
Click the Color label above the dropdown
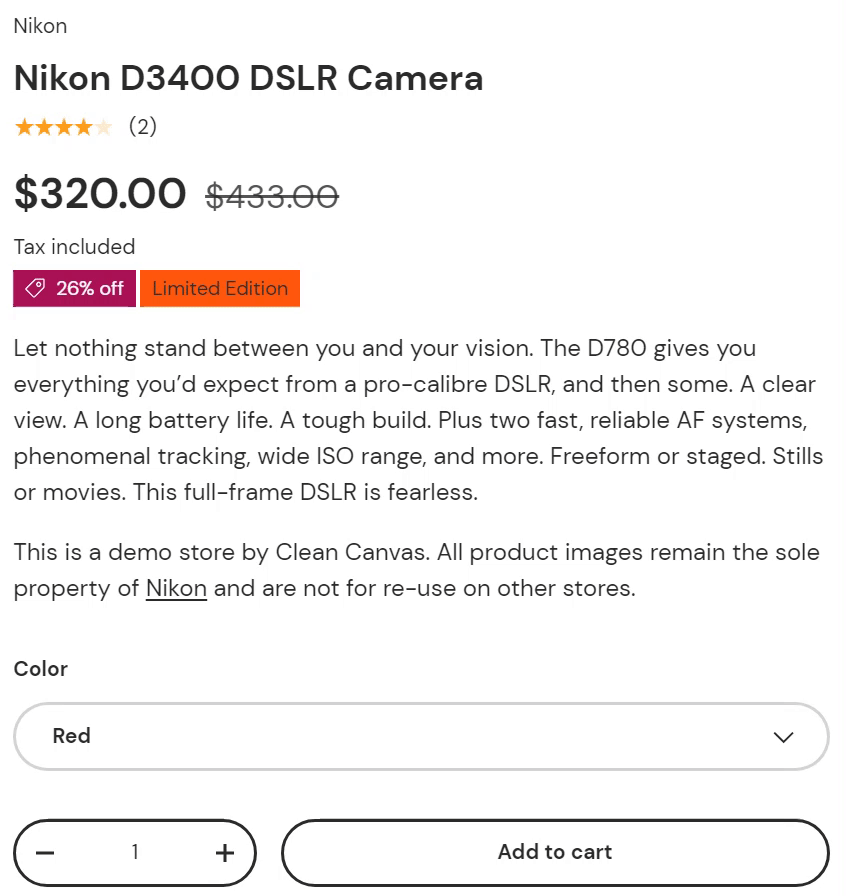click(41, 669)
